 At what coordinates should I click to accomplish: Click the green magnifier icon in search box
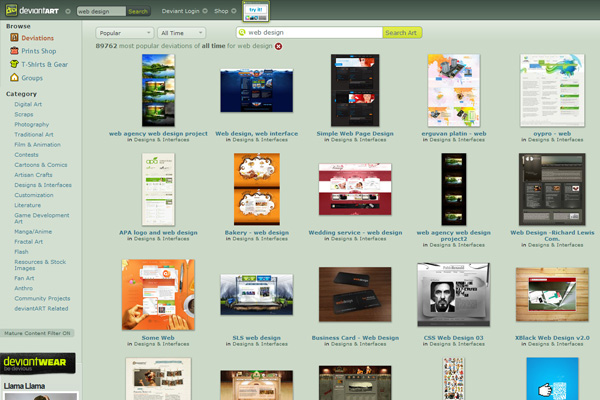242,33
